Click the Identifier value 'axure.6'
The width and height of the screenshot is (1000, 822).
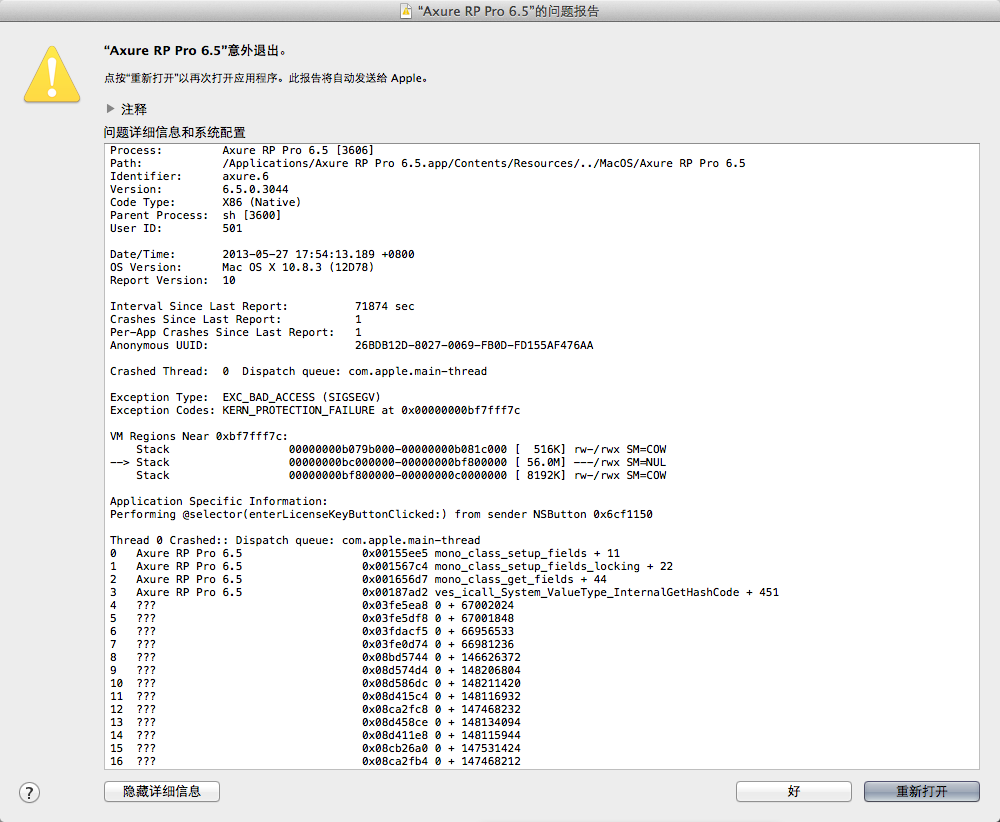point(246,177)
